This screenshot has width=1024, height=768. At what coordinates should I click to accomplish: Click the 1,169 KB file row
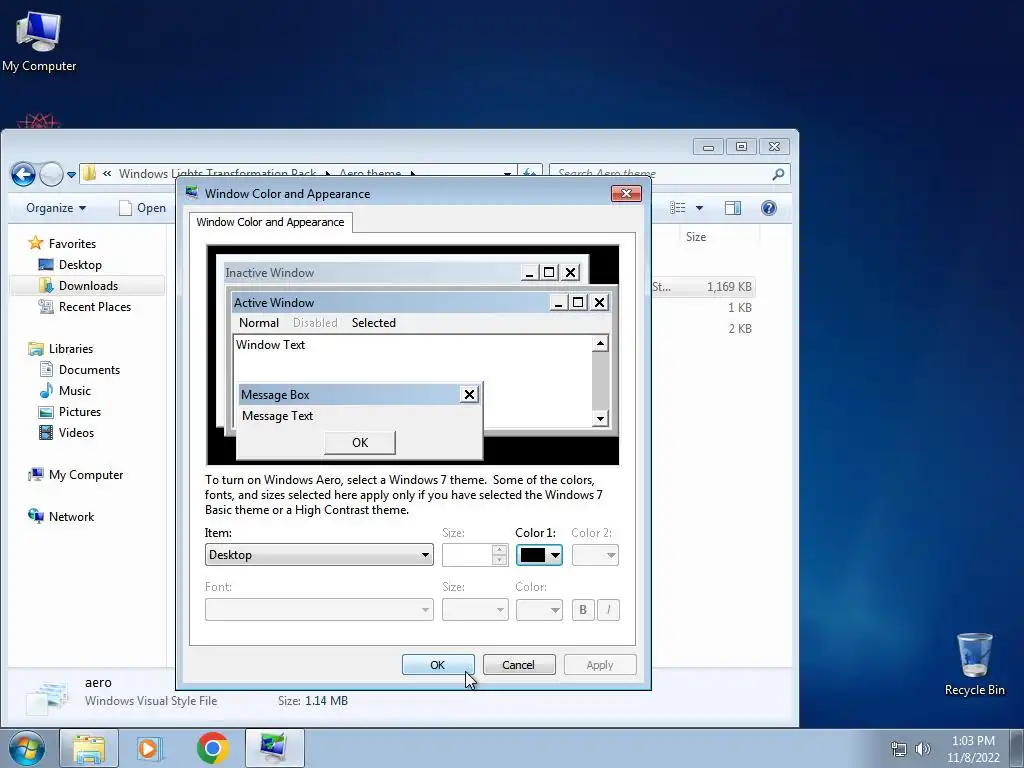pos(704,286)
